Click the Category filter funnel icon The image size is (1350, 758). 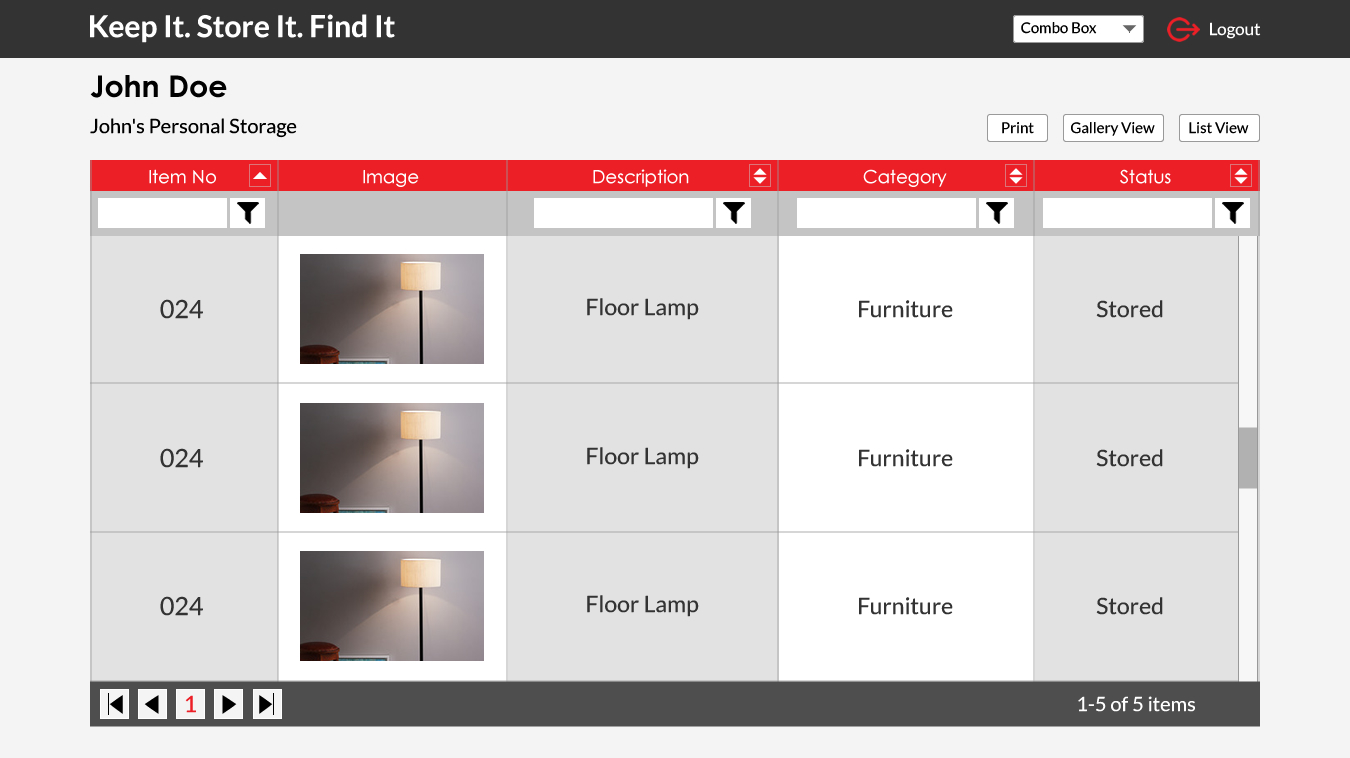click(x=996, y=212)
